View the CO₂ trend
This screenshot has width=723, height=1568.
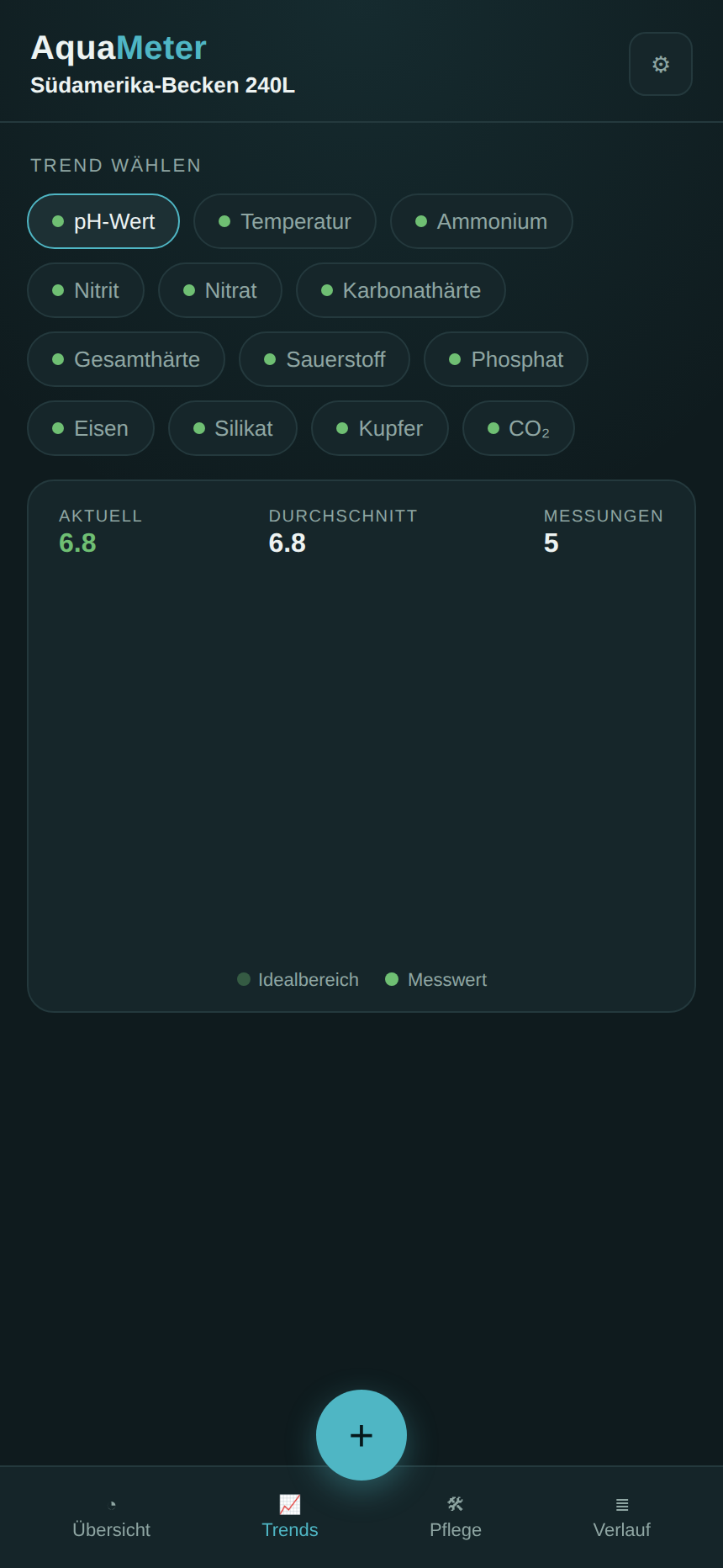(519, 428)
